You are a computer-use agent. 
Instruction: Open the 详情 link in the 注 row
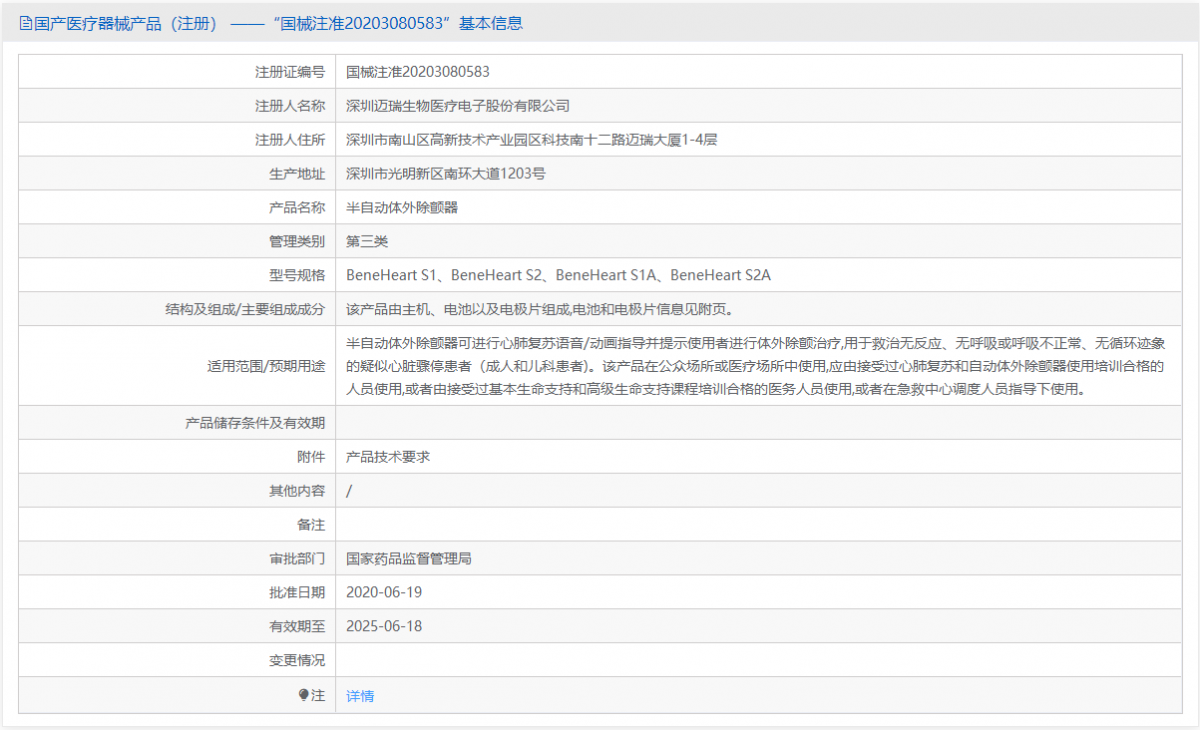(x=360, y=696)
